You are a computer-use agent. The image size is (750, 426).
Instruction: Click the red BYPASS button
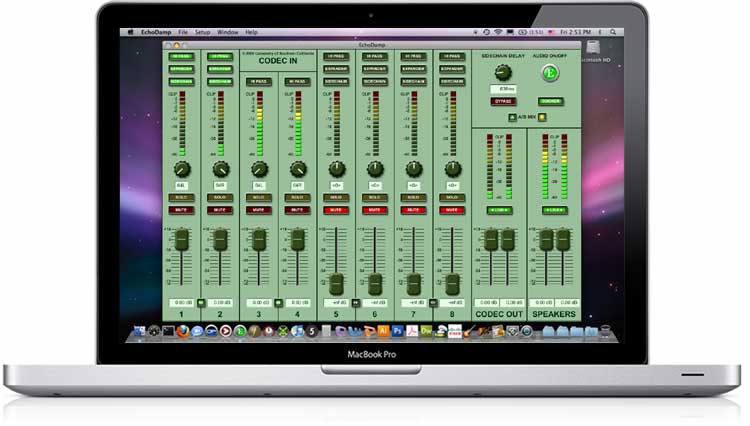pyautogui.click(x=503, y=101)
